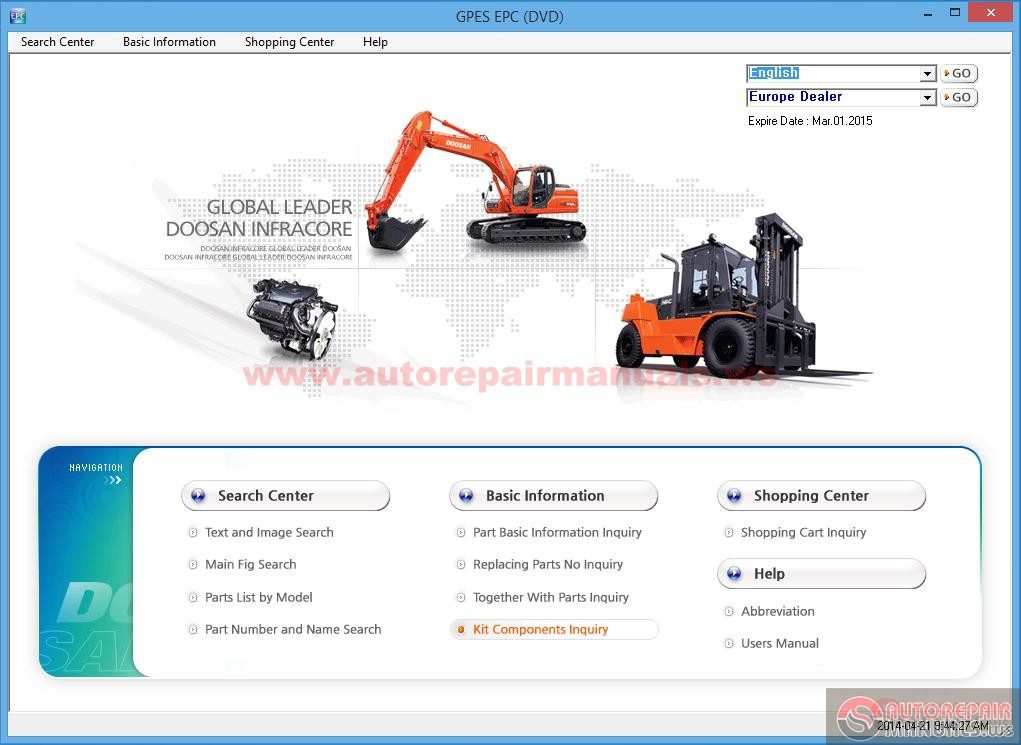Click bullet icon beside Main Fig Search
The width and height of the screenshot is (1021, 745).
click(193, 565)
